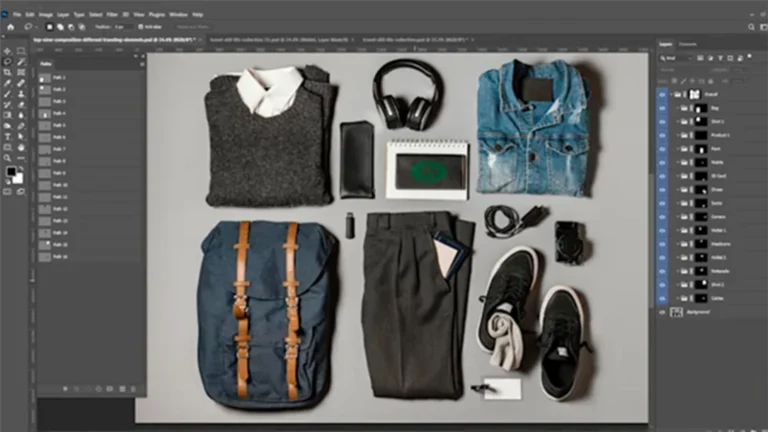Image resolution: width=768 pixels, height=432 pixels.
Task: Expand the Socks layer group
Action: tap(678, 203)
